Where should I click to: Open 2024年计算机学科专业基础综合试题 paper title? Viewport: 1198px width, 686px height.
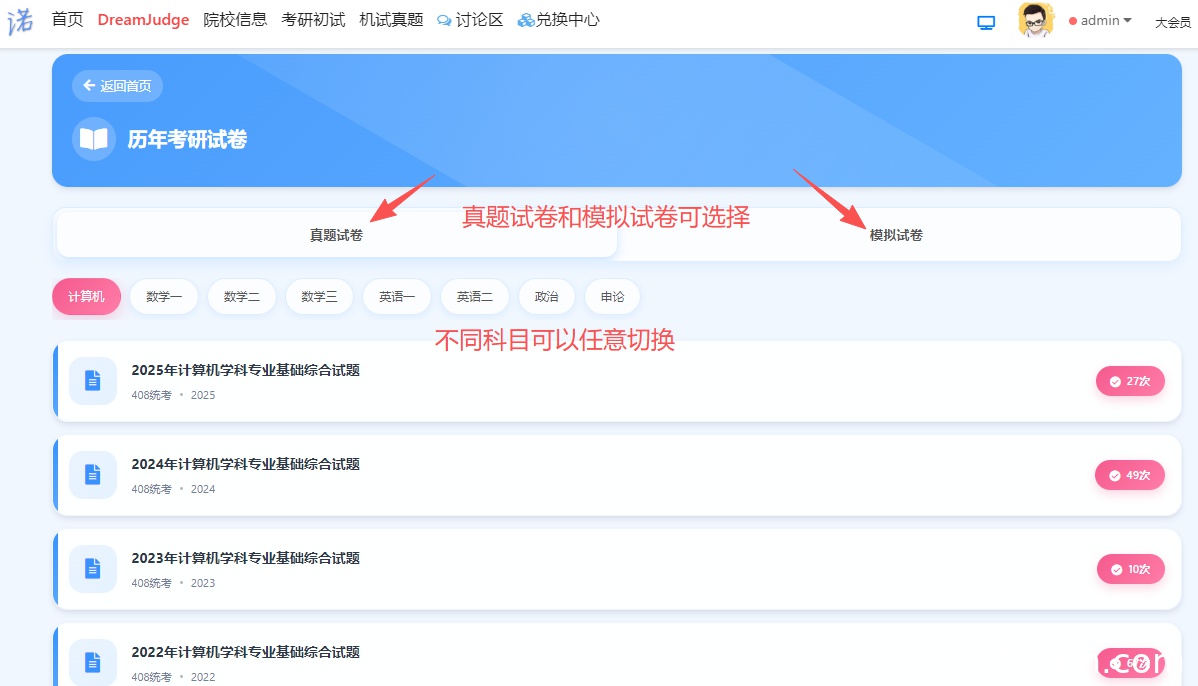245,464
